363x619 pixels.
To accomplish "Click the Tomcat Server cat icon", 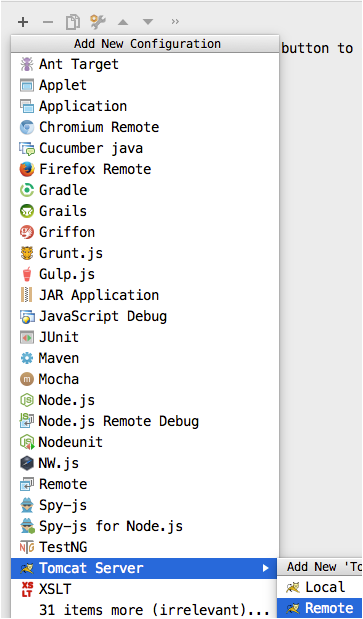I will (x=27, y=568).
